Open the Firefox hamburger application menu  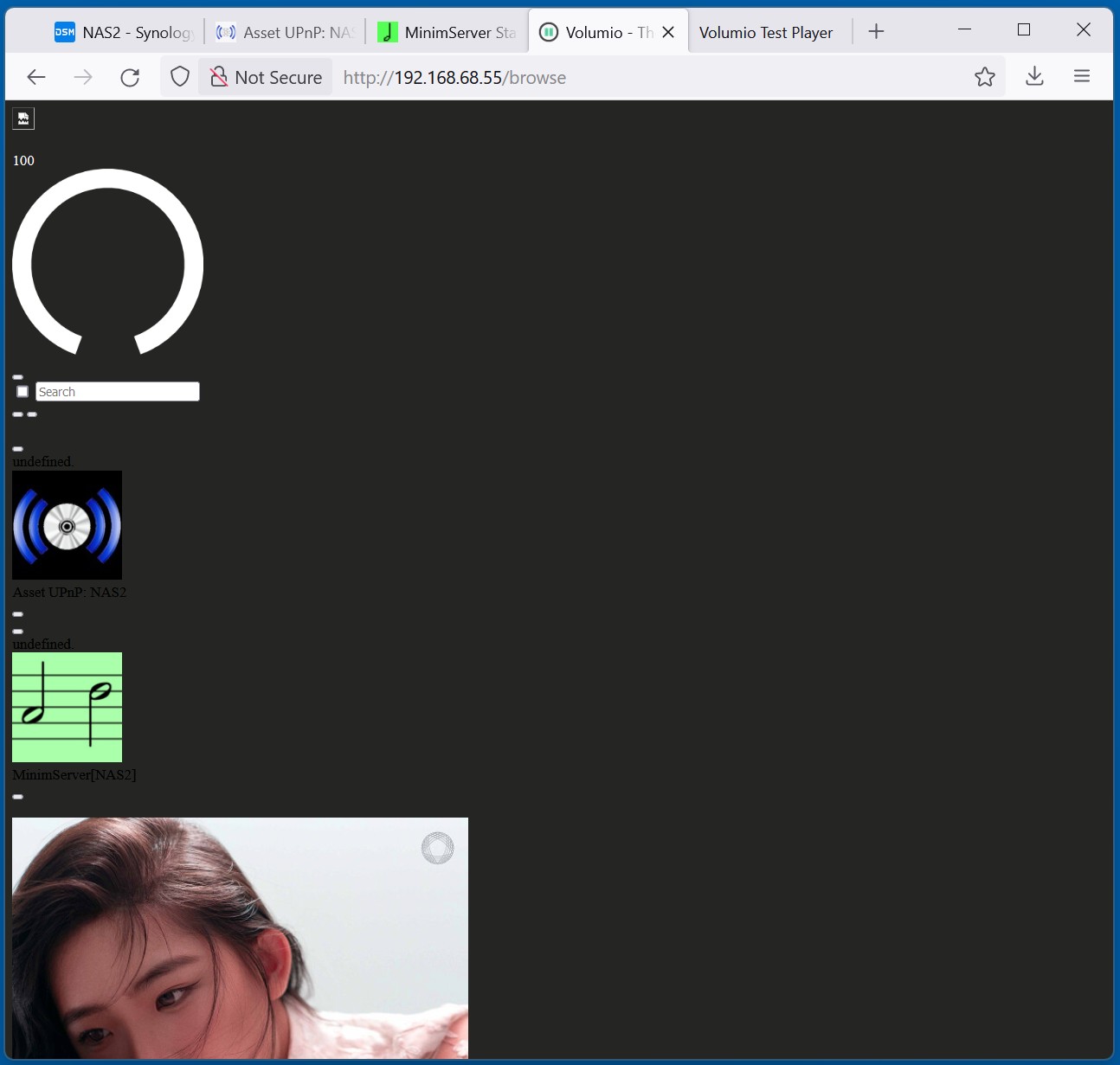click(1081, 77)
